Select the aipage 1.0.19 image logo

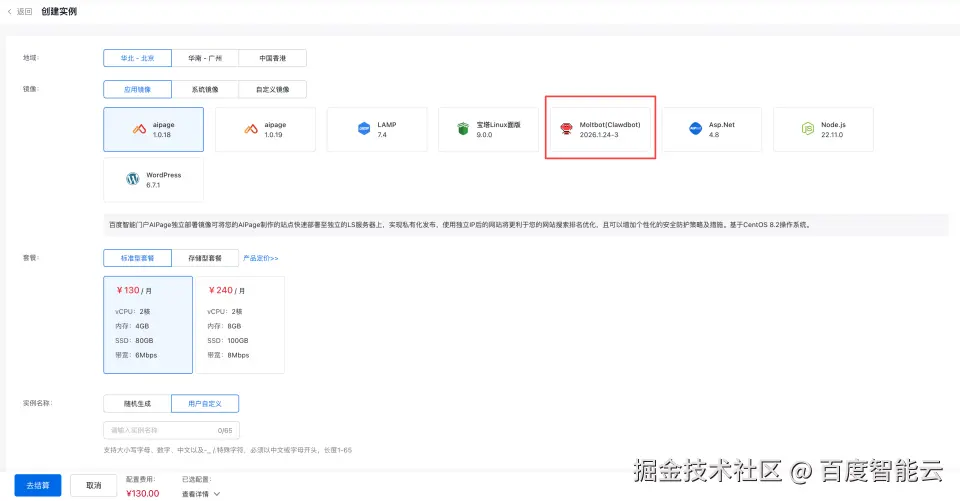point(251,129)
